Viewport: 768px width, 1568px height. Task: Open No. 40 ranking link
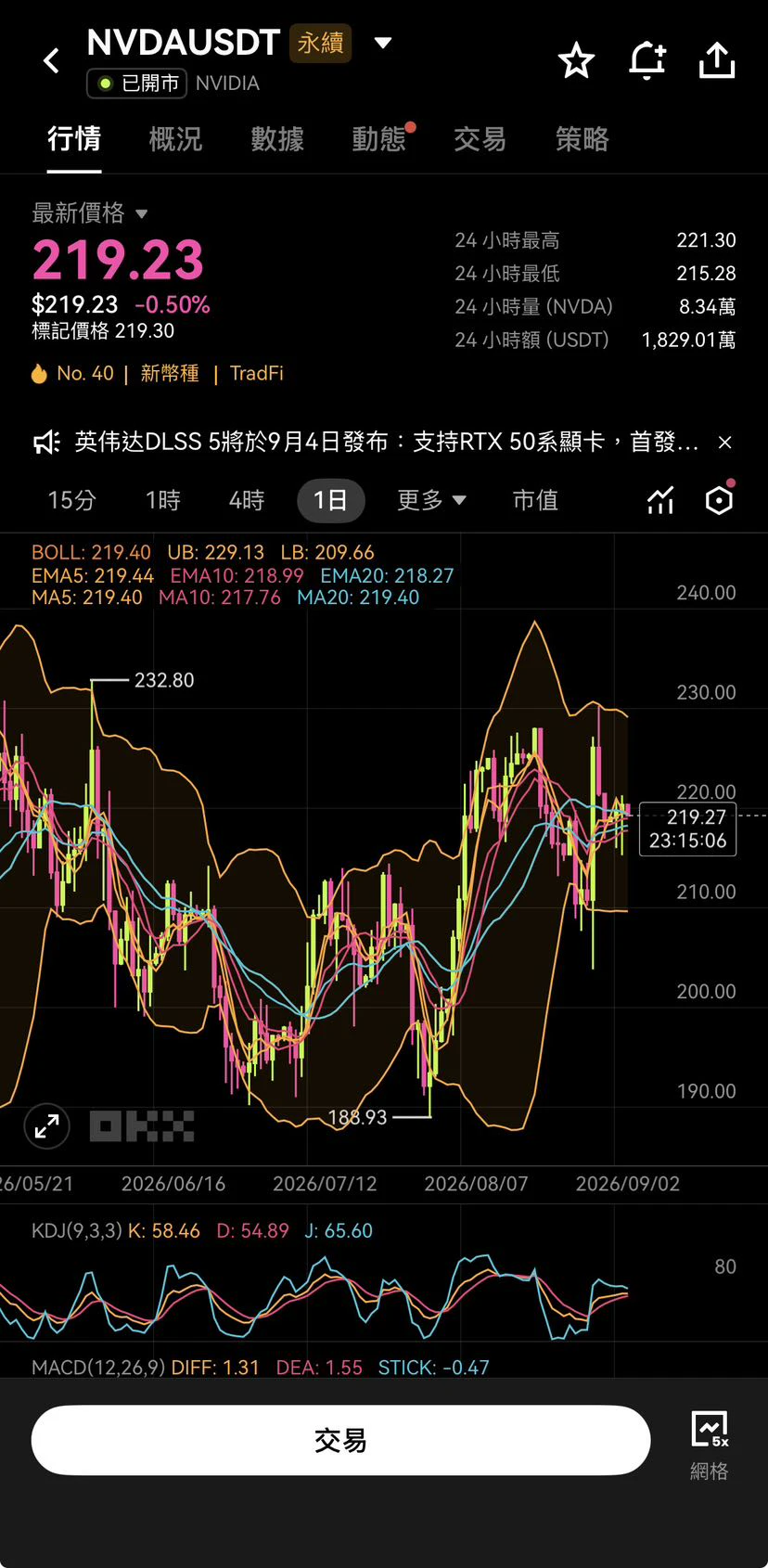point(85,373)
